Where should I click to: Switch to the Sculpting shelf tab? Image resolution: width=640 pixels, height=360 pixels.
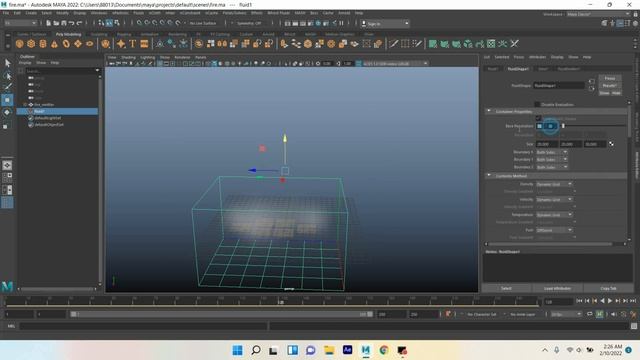[x=99, y=34]
